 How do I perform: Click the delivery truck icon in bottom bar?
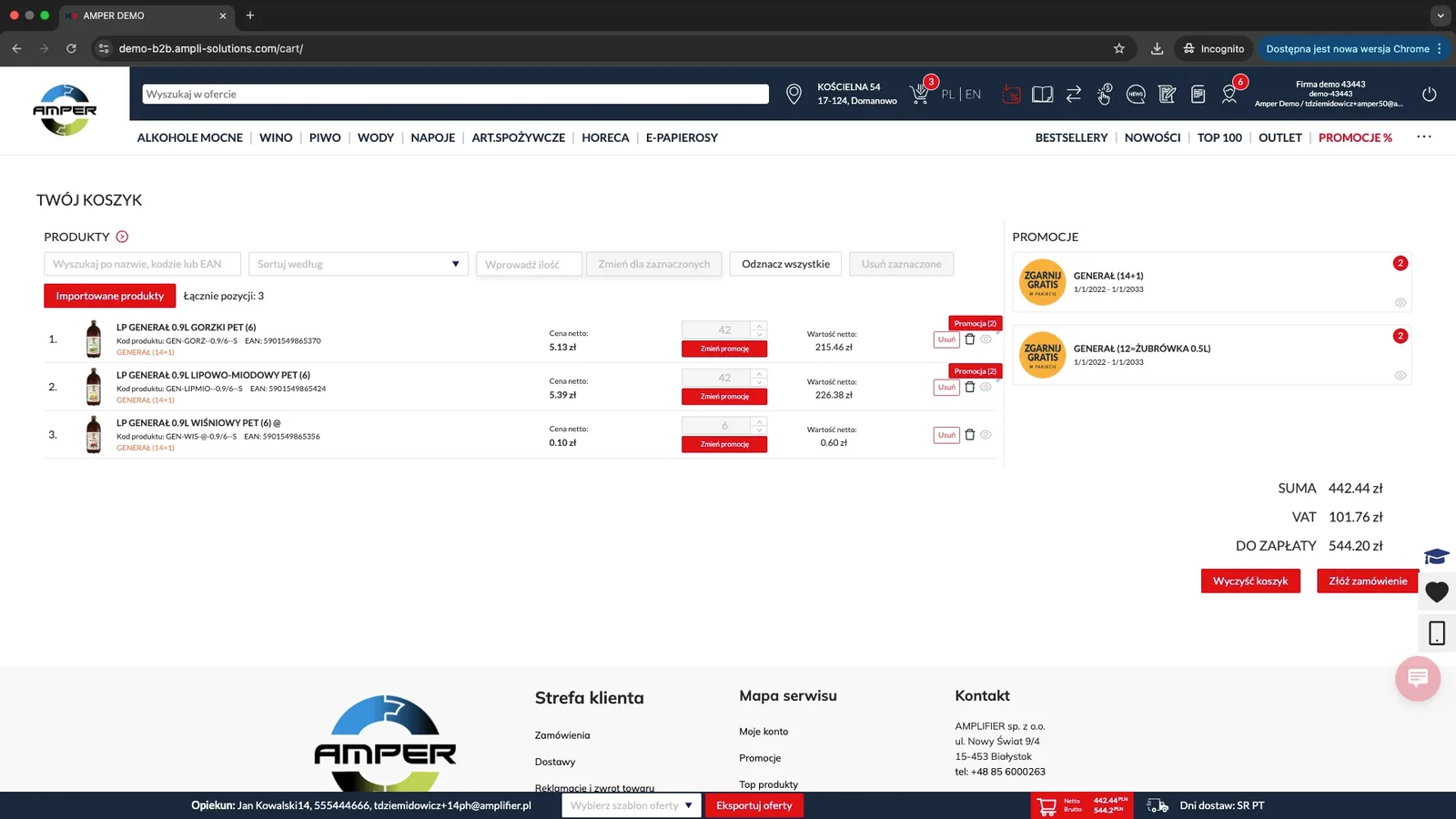pos(1158,805)
